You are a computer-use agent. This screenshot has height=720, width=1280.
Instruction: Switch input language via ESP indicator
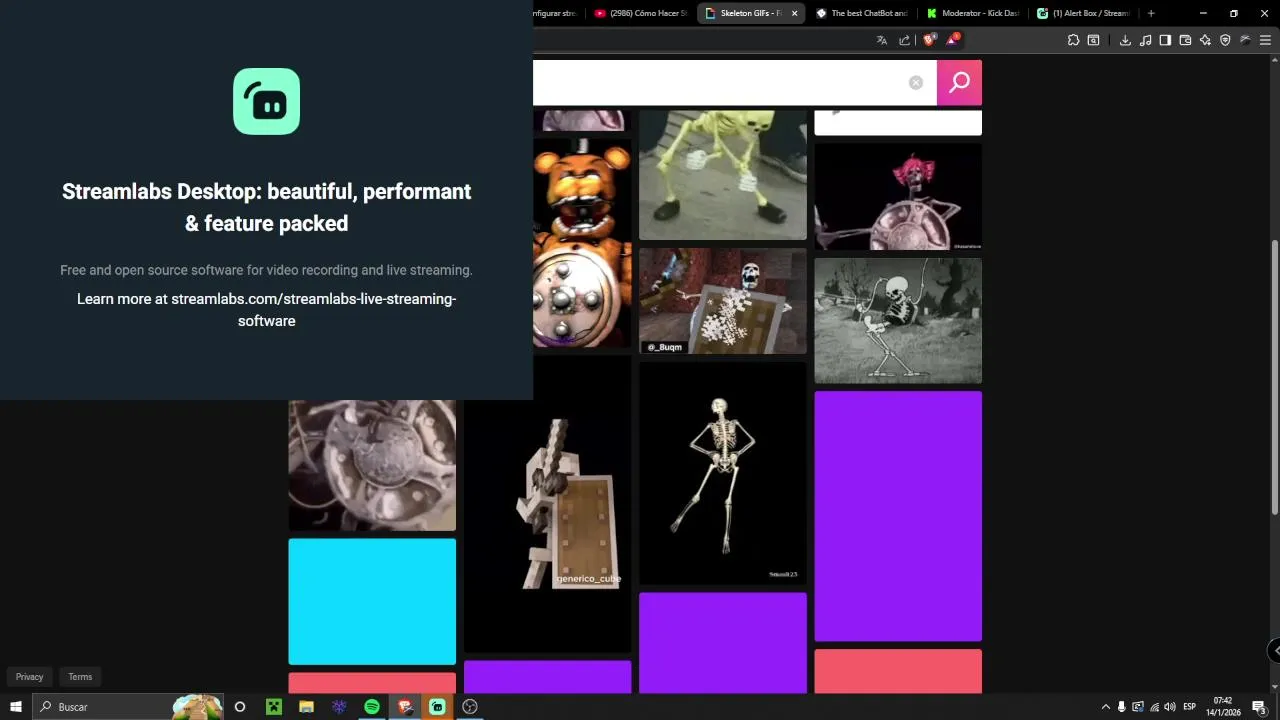click(x=1190, y=707)
